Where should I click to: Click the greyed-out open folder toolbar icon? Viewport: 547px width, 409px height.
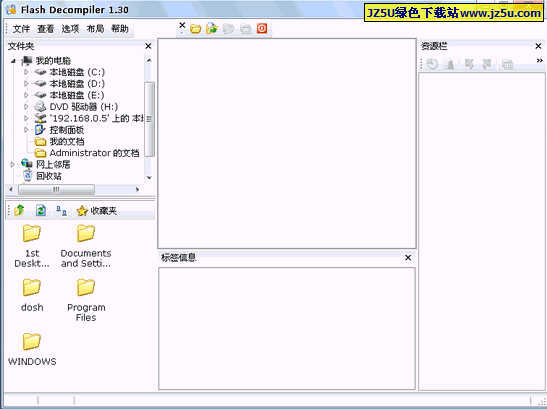coord(228,29)
